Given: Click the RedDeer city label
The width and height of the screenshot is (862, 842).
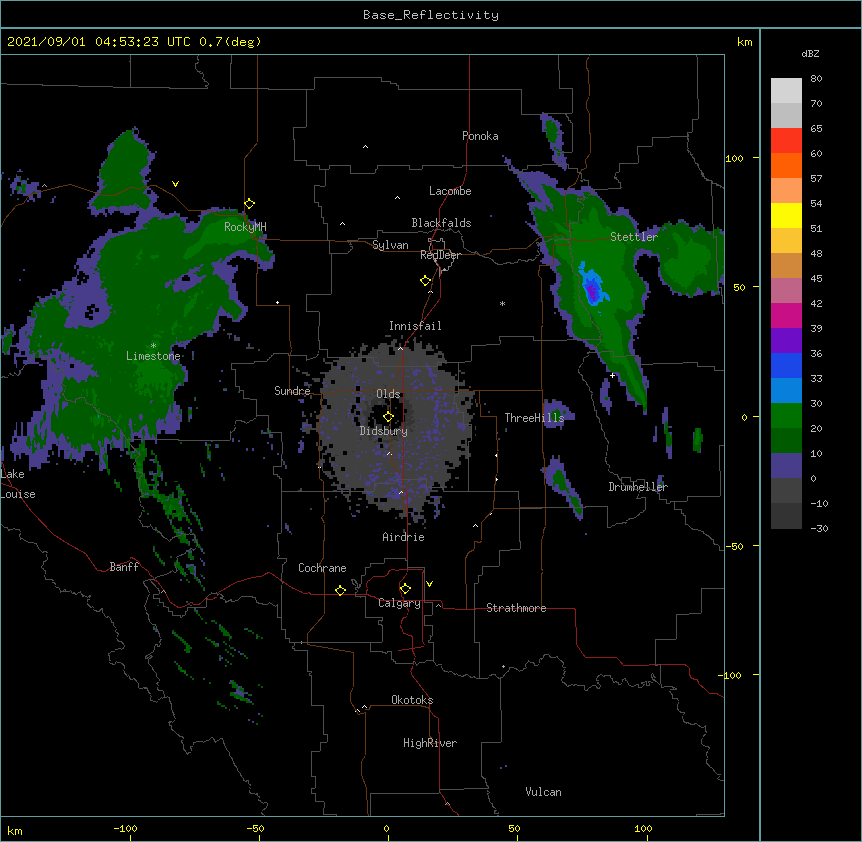Looking at the screenshot, I should click(x=440, y=256).
